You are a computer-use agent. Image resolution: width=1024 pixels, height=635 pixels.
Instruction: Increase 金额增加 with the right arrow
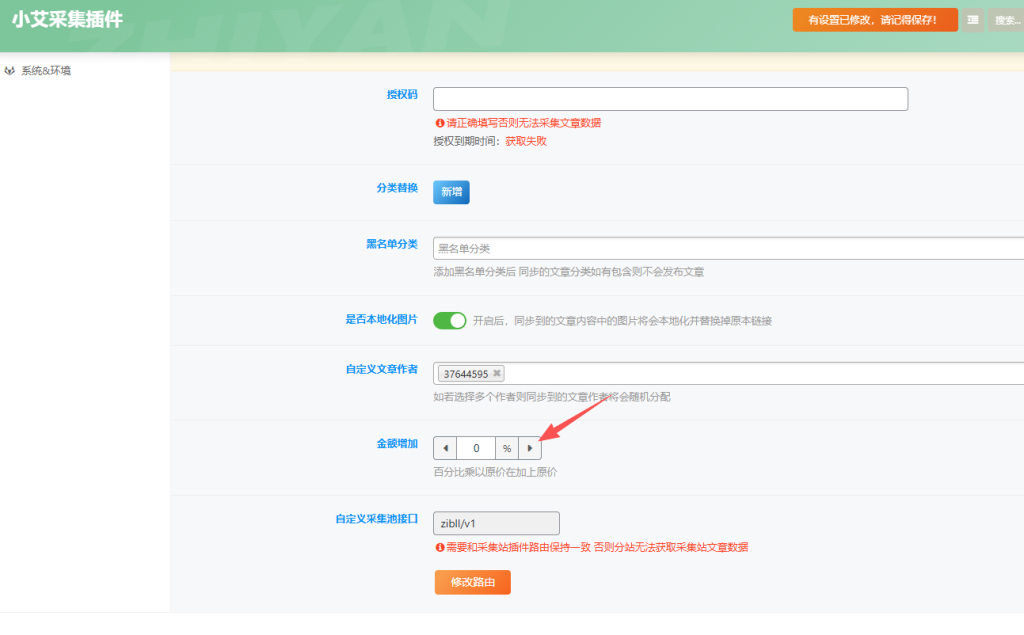[530, 448]
